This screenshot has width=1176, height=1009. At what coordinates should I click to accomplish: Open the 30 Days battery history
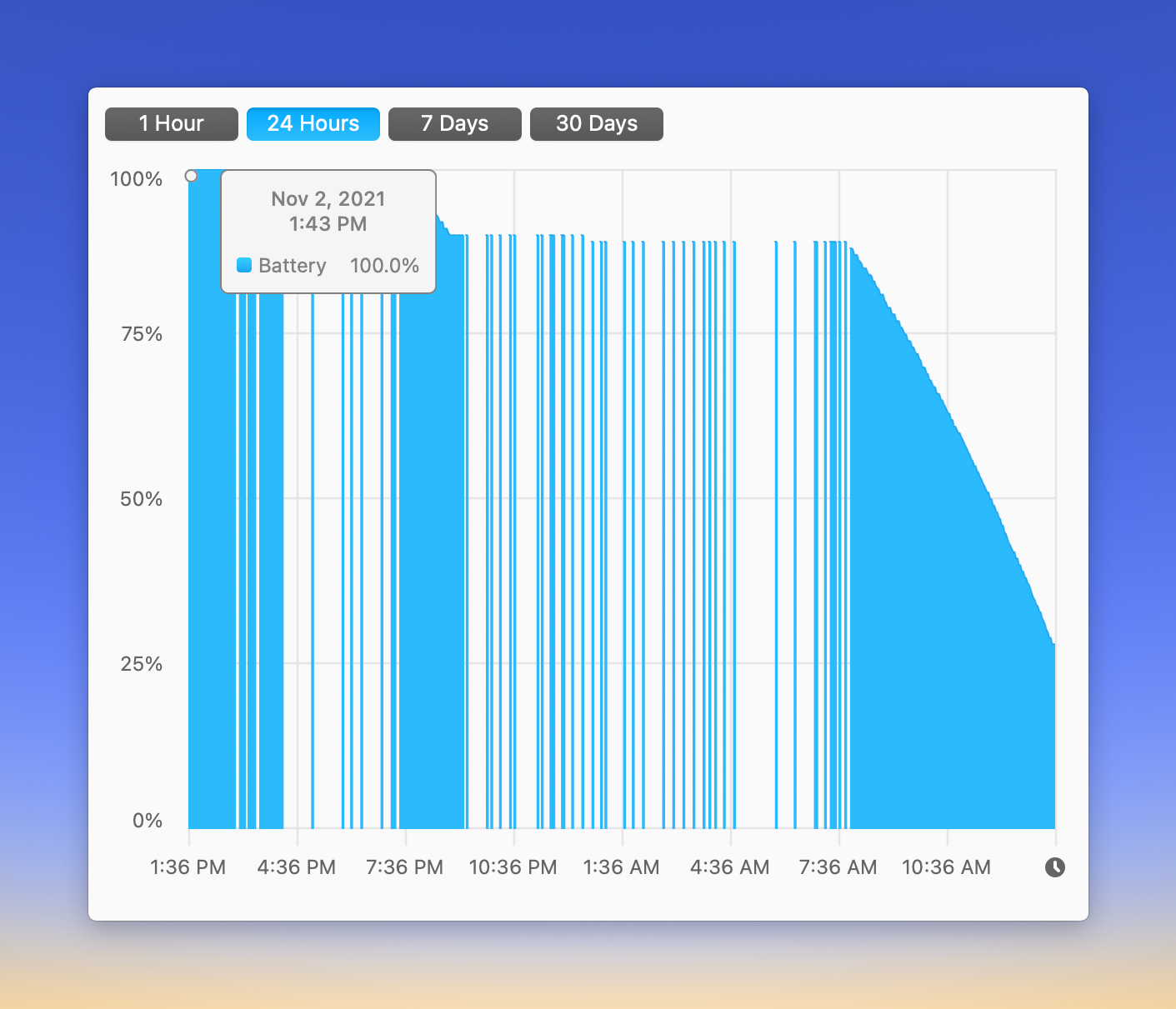click(597, 124)
